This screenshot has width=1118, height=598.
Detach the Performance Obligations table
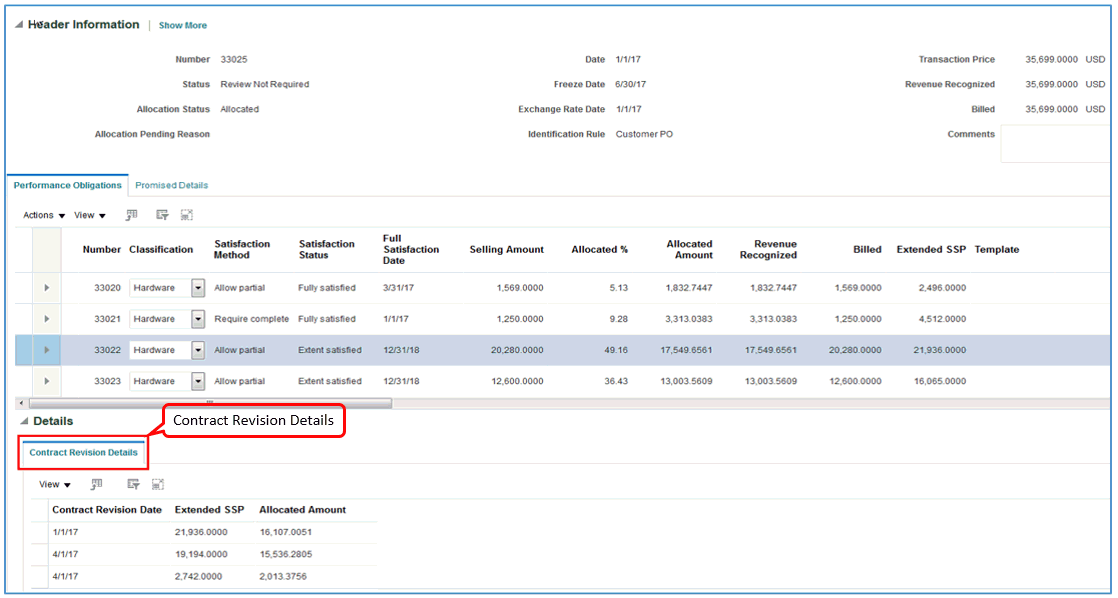coord(187,214)
